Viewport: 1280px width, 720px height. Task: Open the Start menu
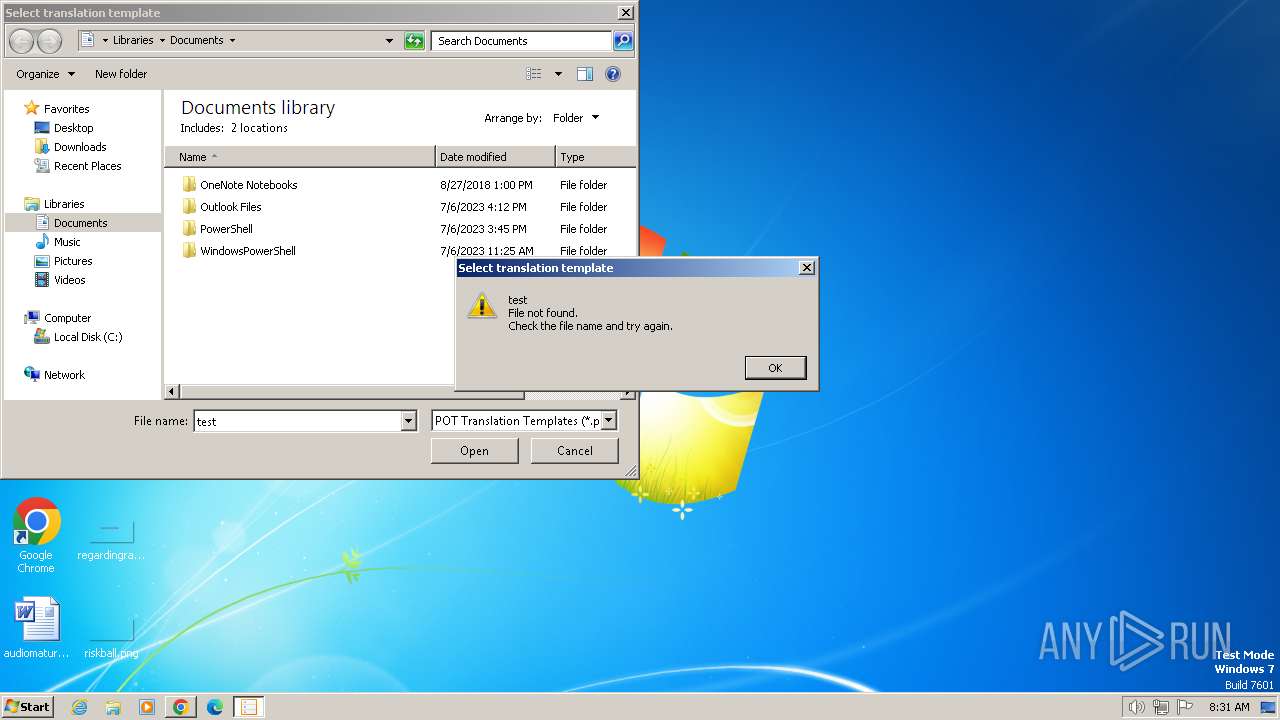(x=27, y=706)
